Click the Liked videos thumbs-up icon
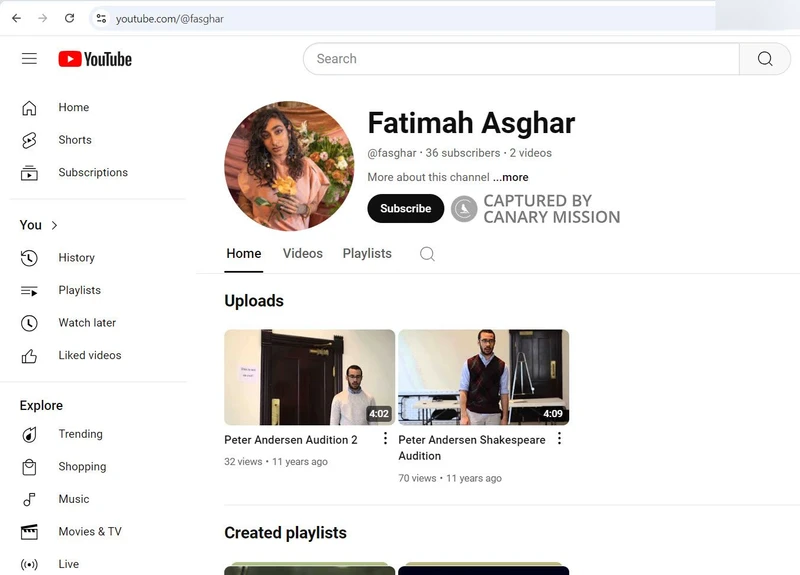Viewport: 800px width, 575px height. point(29,356)
